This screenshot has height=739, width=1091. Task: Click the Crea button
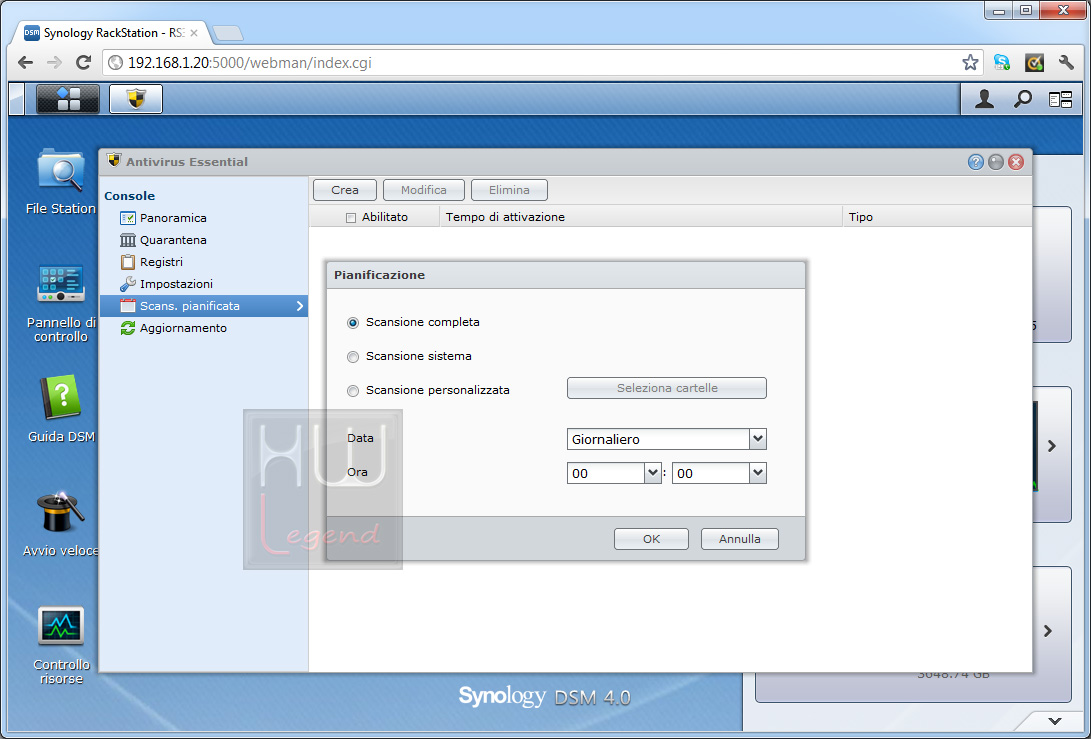(x=345, y=190)
